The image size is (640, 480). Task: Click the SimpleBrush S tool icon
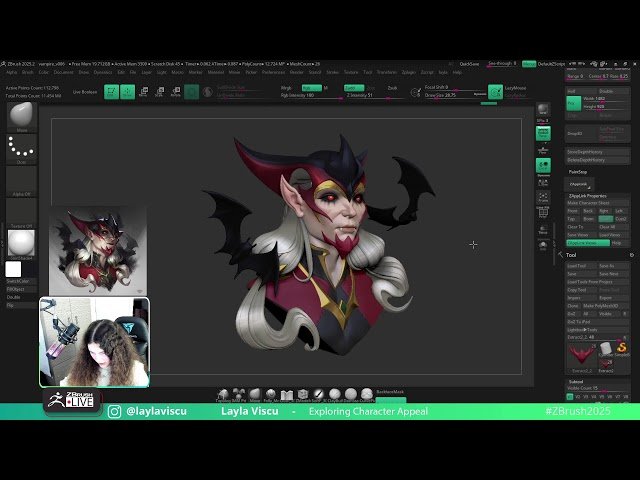[622, 349]
